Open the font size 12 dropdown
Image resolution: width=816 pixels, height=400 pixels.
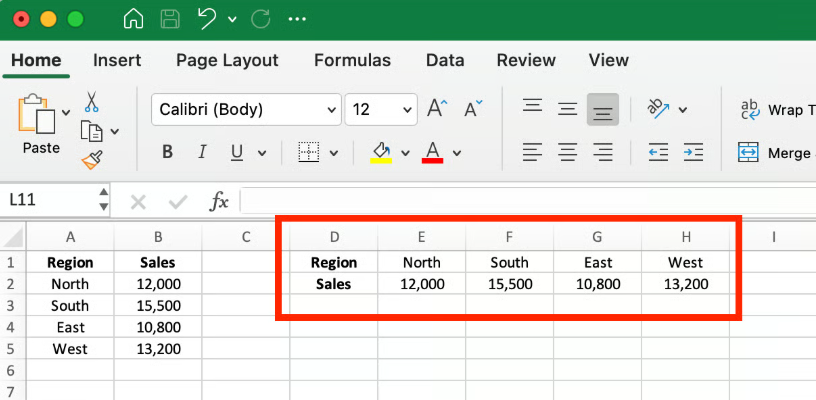point(406,110)
